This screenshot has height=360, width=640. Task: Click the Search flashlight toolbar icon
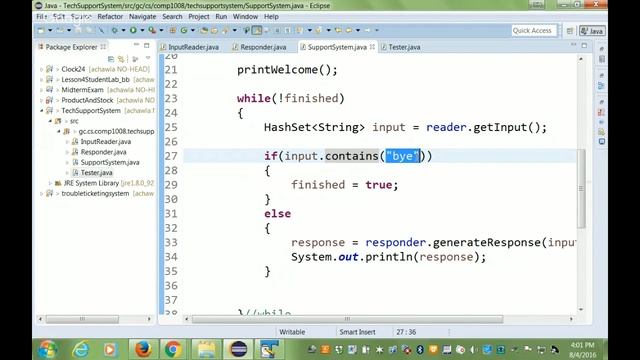[225, 30]
